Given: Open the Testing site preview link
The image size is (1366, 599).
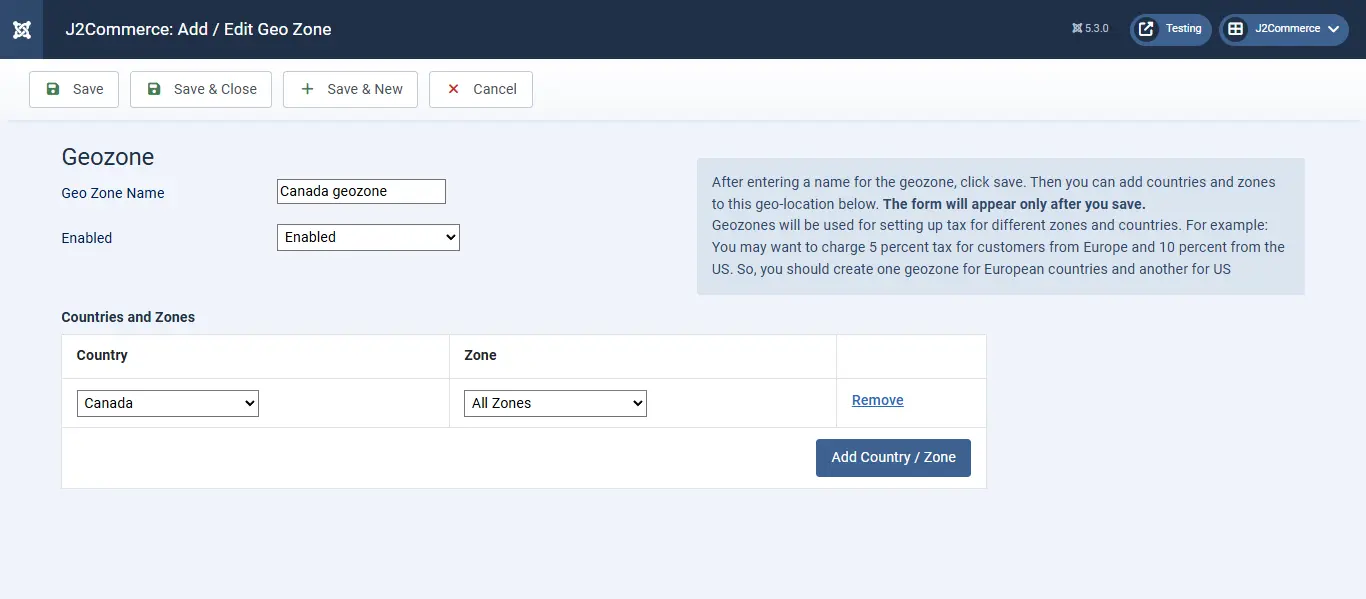Looking at the screenshot, I should click(x=1171, y=29).
